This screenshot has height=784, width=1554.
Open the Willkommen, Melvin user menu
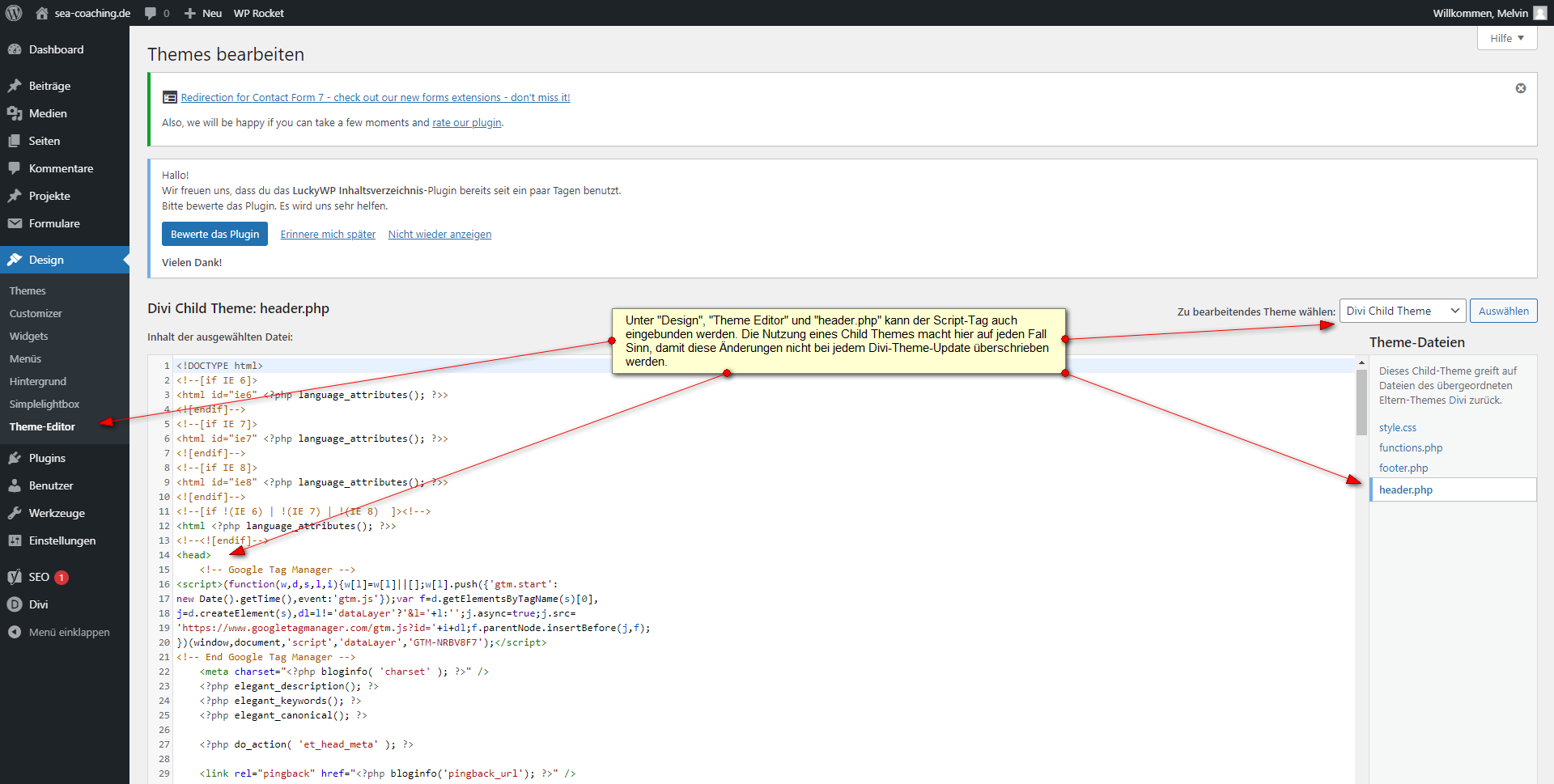pyautogui.click(x=1489, y=13)
